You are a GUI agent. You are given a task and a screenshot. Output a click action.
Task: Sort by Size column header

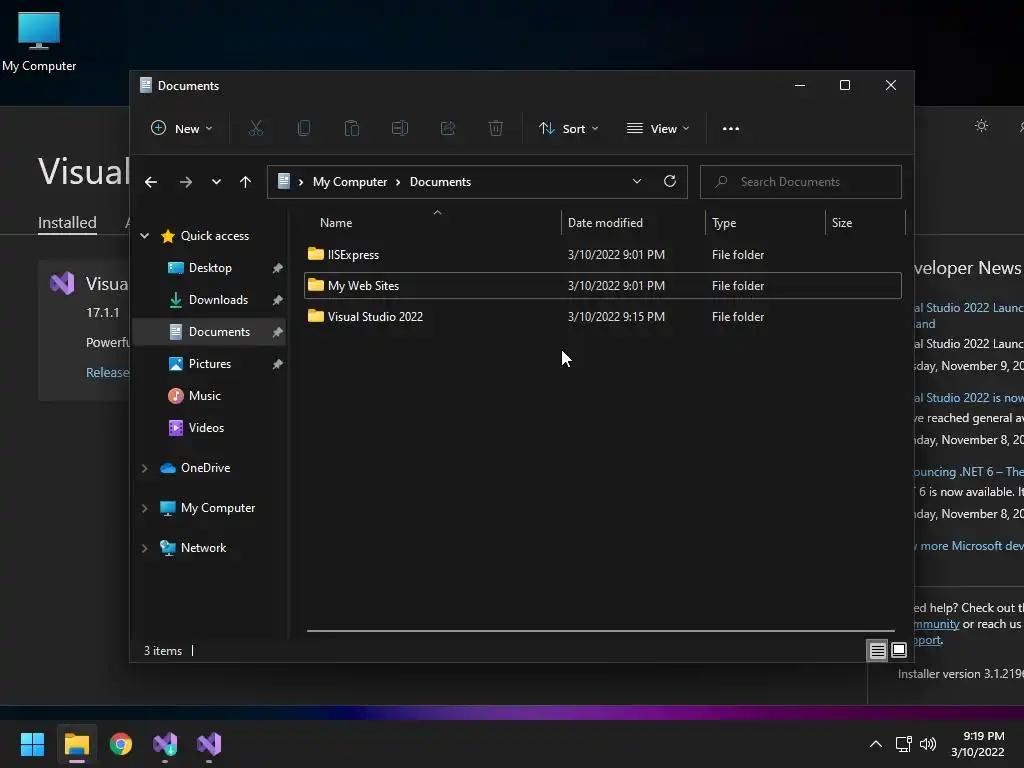(x=841, y=223)
